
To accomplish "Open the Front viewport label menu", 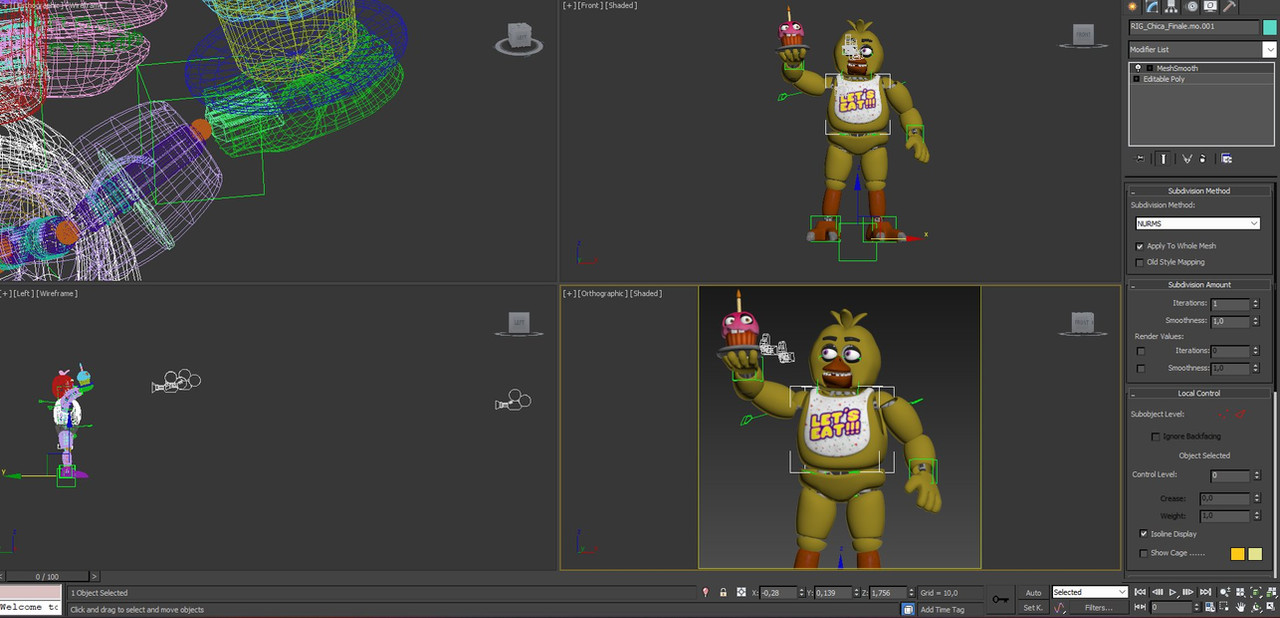I will 589,6.
